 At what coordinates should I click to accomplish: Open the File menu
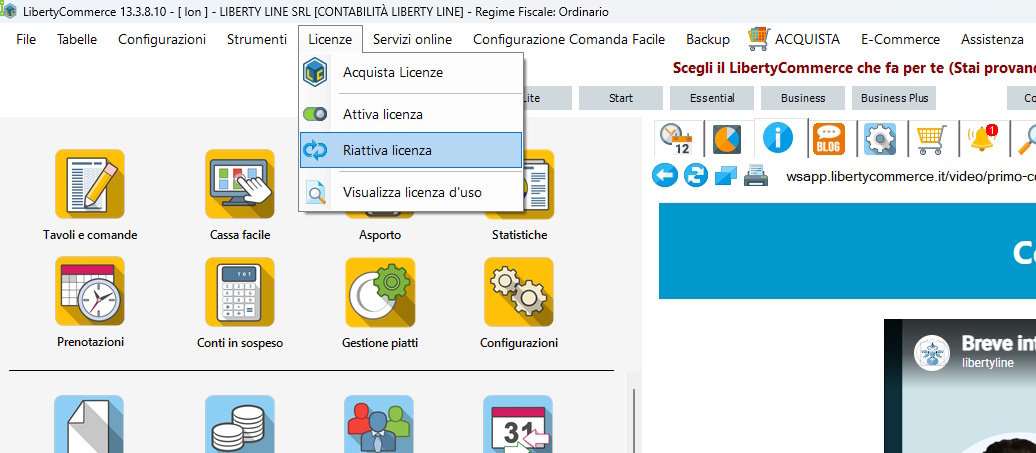(26, 39)
